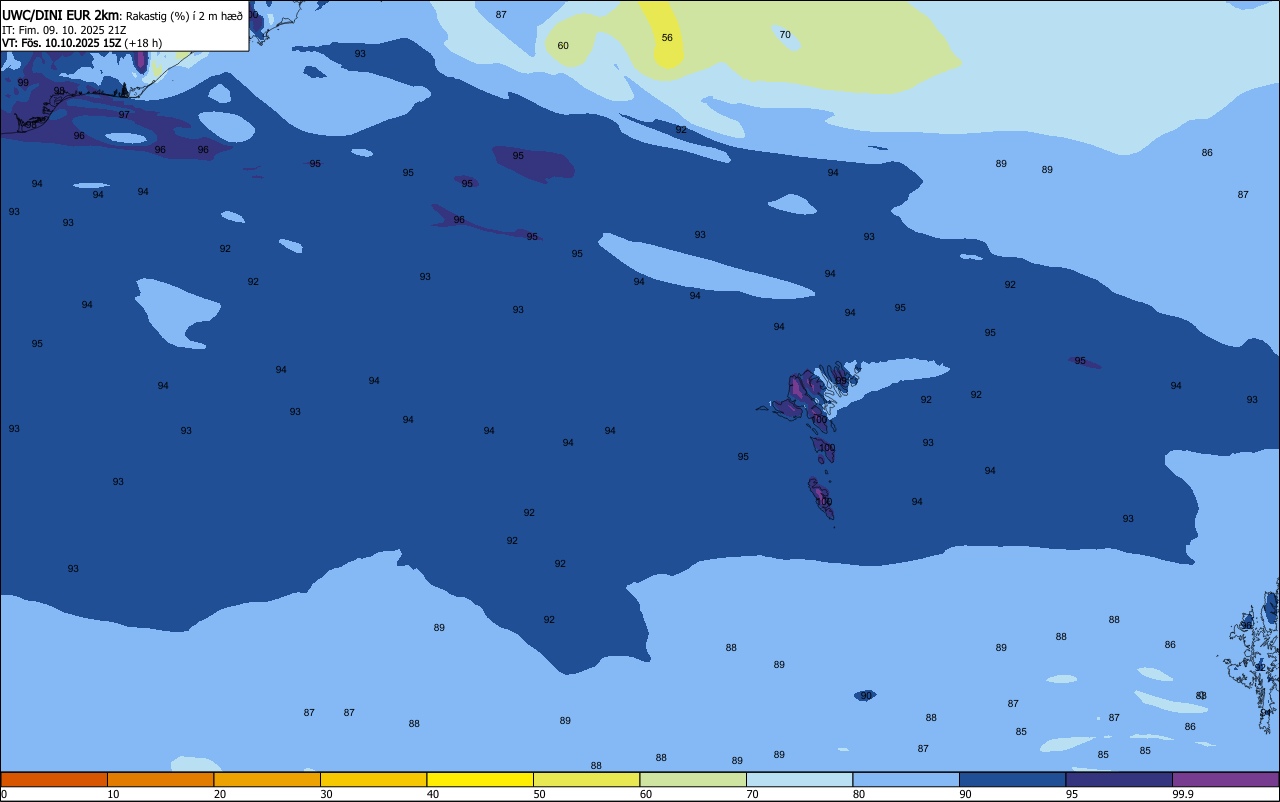Click the 'VT: Fös. 10.10.2025 15Z' line
The height and width of the screenshot is (802, 1280).
pyautogui.click(x=62, y=43)
